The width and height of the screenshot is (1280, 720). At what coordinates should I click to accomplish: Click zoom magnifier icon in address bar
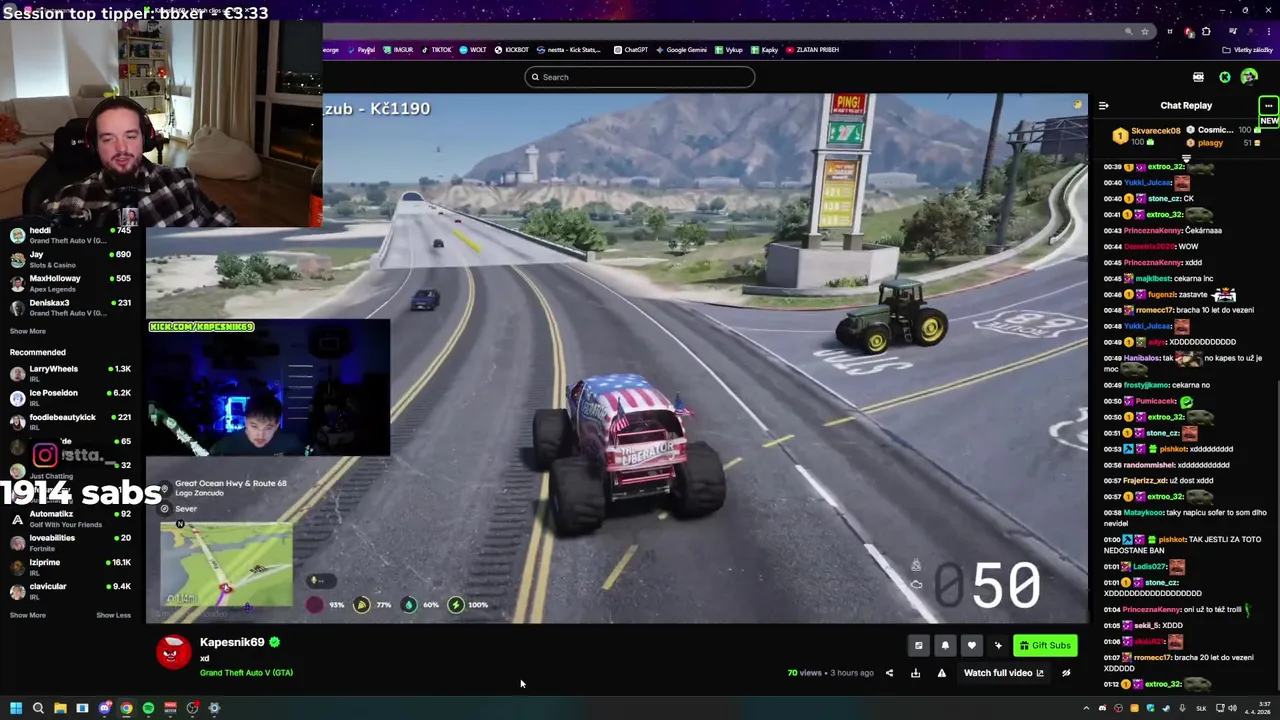tap(1129, 32)
